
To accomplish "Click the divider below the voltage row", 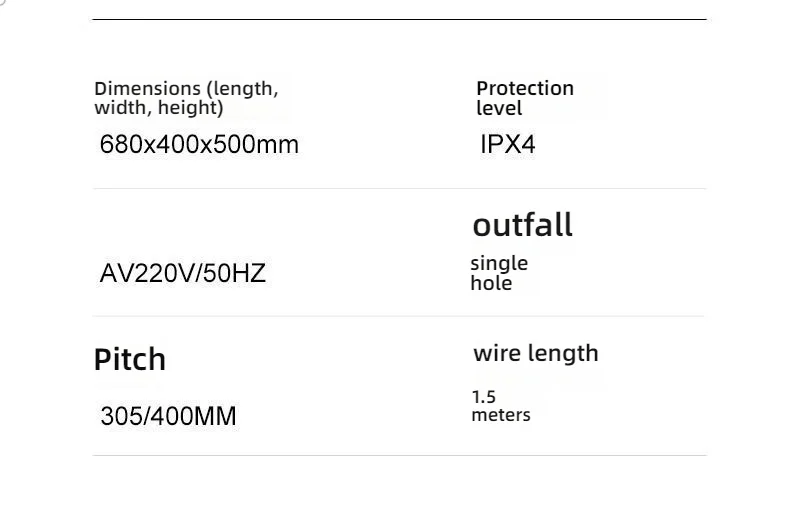I will (399, 316).
